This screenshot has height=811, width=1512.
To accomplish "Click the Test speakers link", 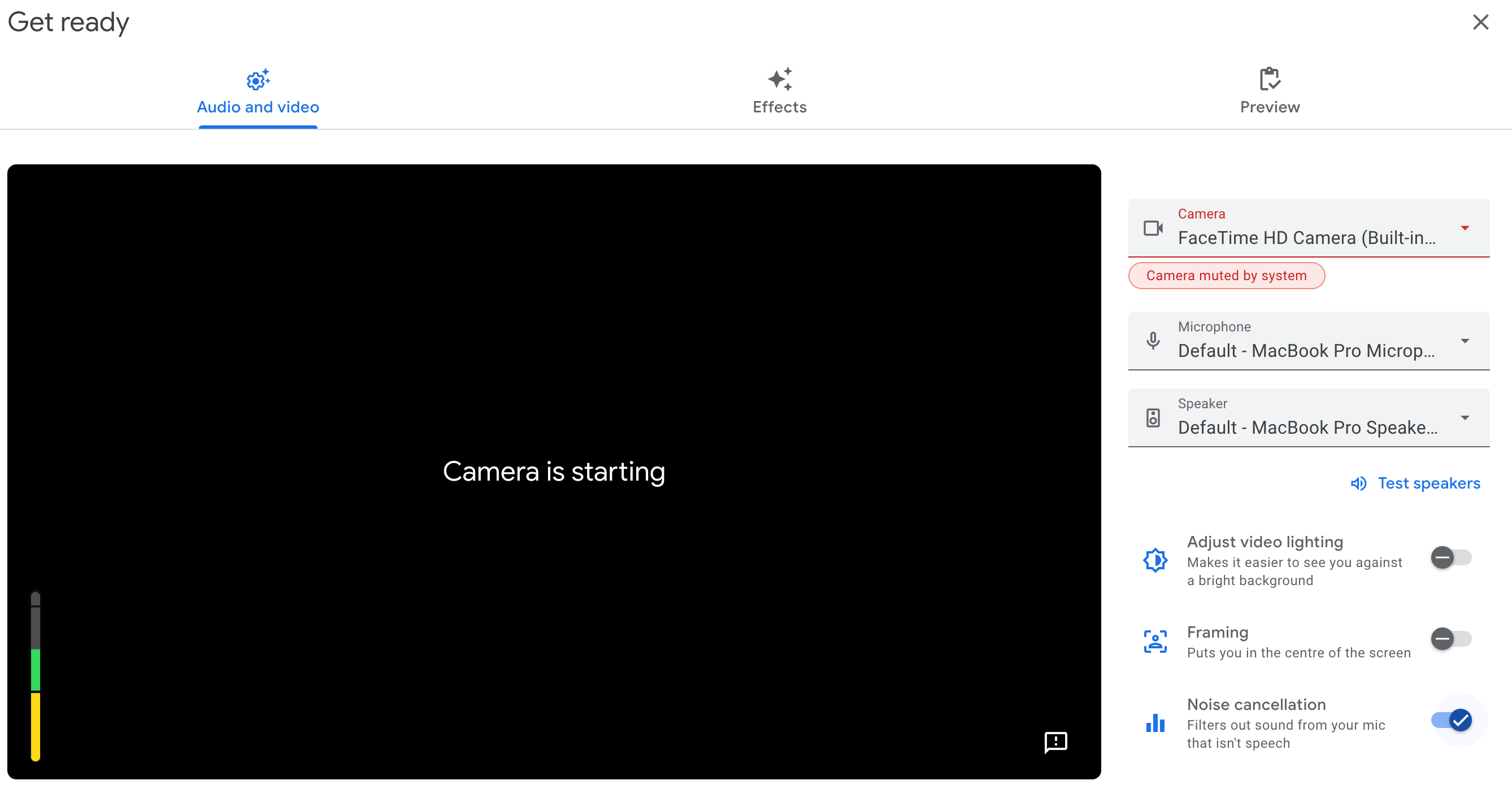I will click(1428, 483).
